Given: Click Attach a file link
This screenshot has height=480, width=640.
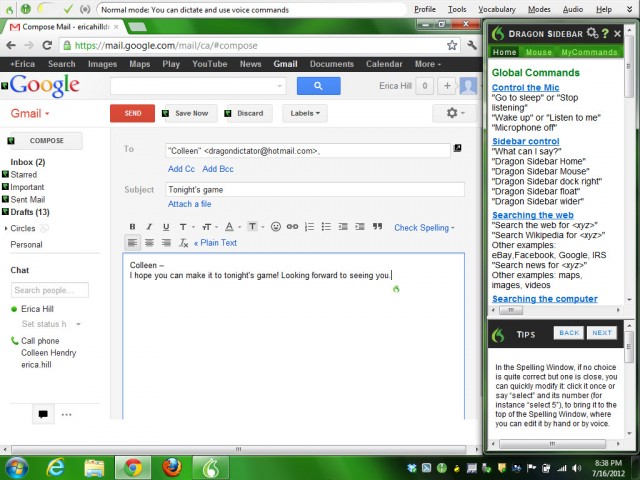Looking at the screenshot, I should point(189,204).
